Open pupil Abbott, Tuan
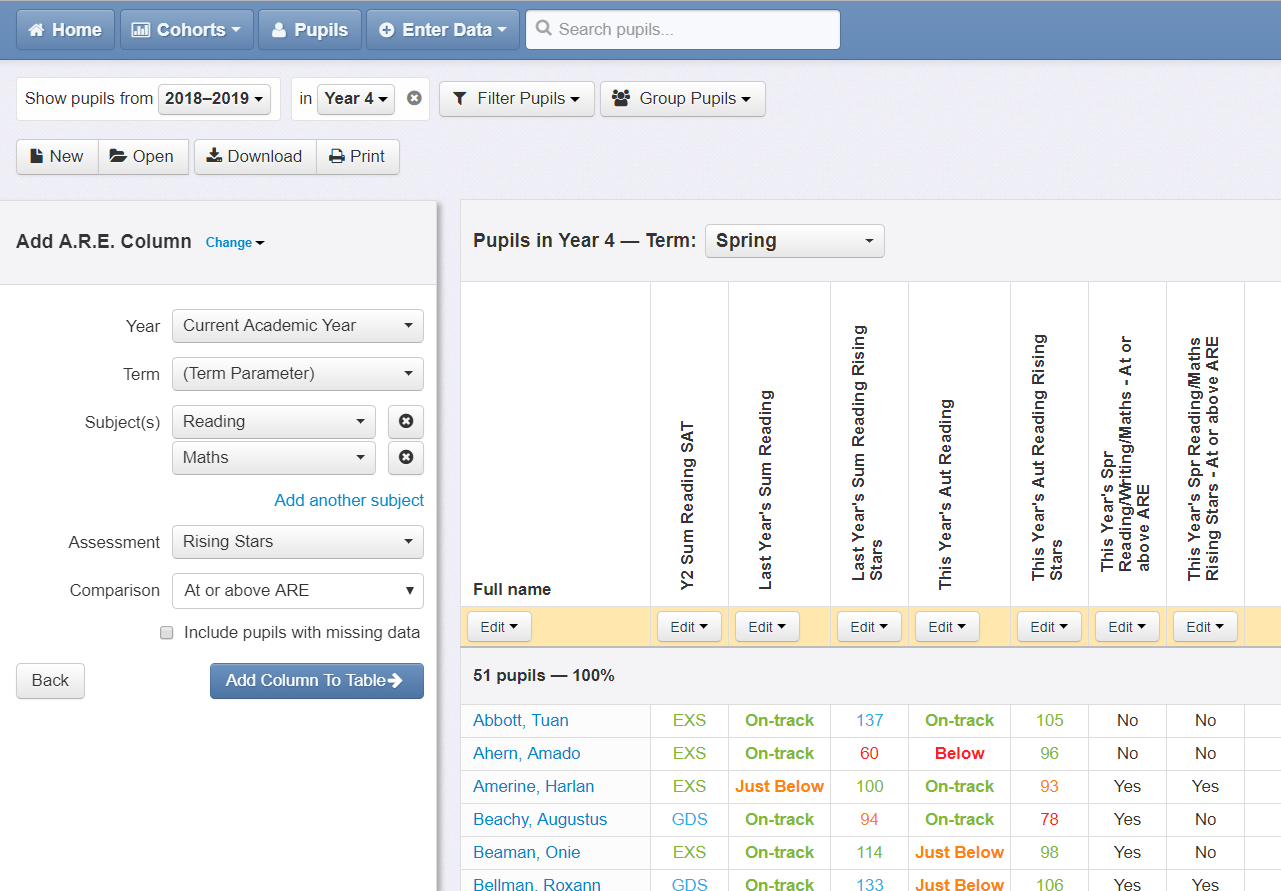1281x891 pixels. click(521, 721)
